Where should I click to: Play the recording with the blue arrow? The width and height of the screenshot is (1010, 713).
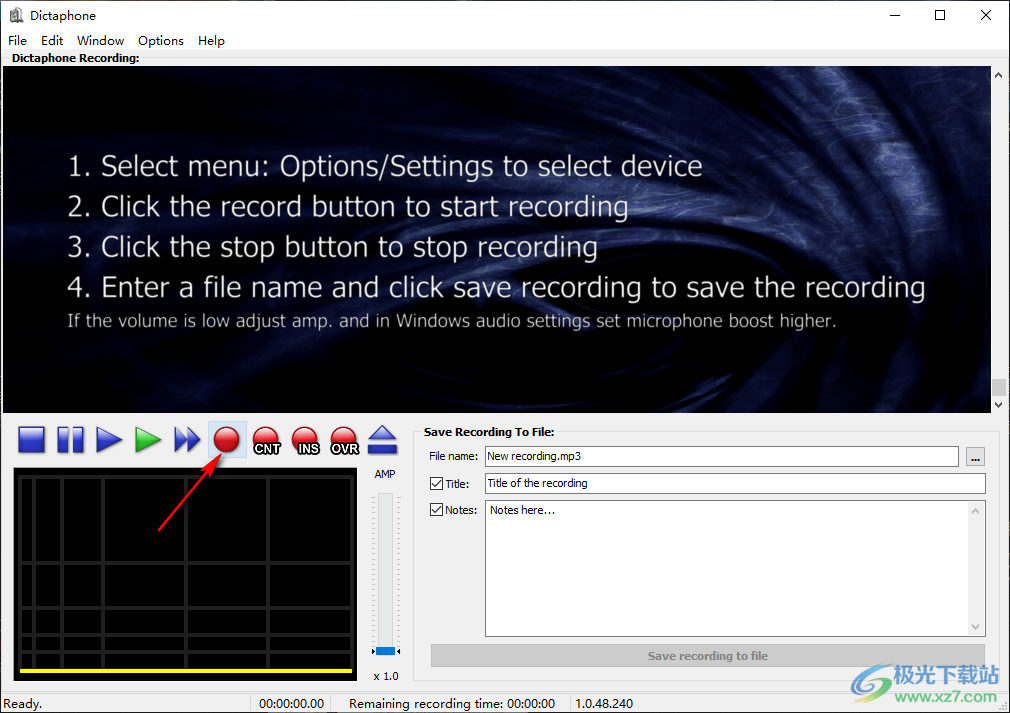pyautogui.click(x=109, y=440)
